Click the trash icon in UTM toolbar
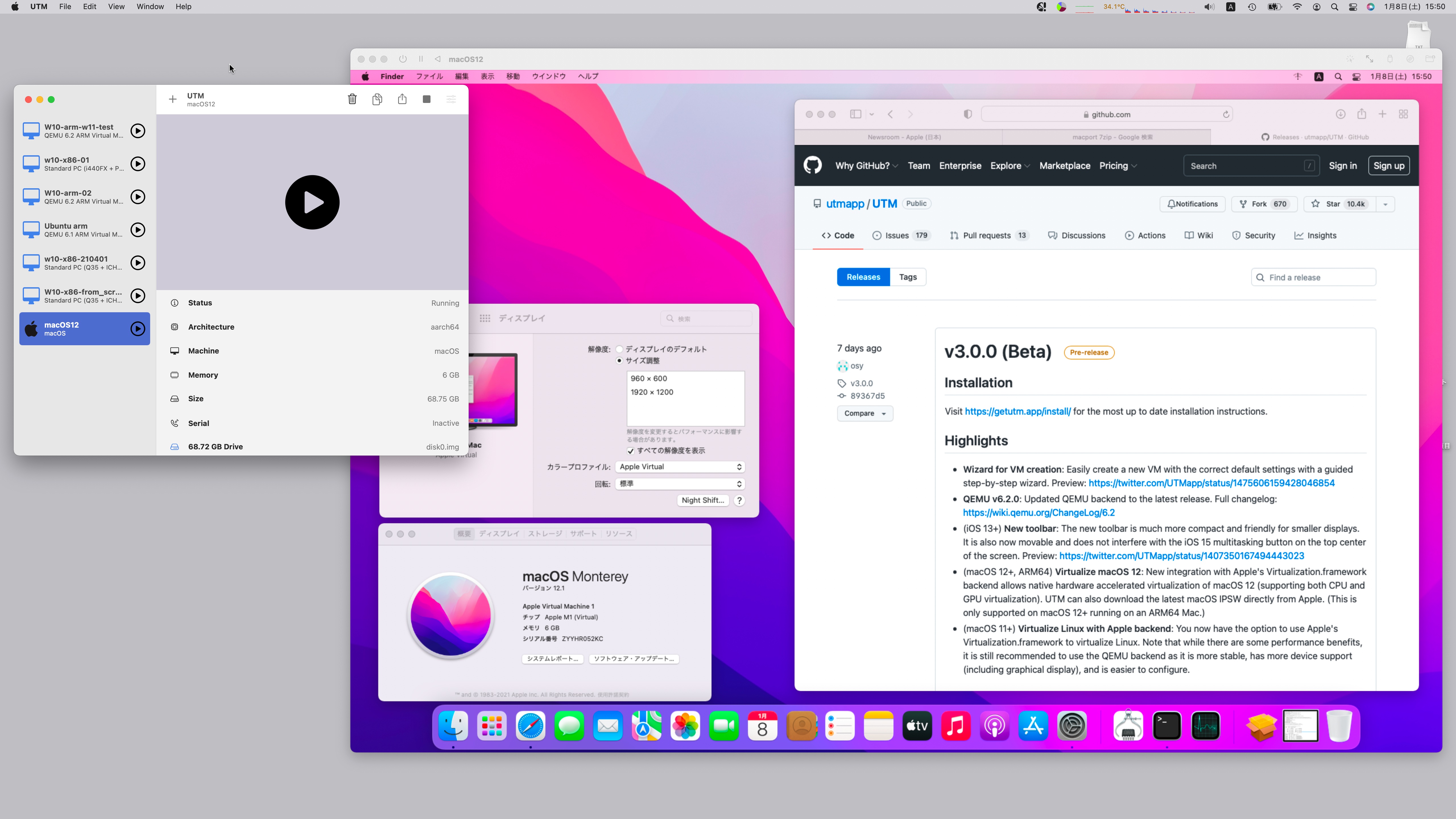Screen dimensions: 1456x819 click(x=352, y=99)
